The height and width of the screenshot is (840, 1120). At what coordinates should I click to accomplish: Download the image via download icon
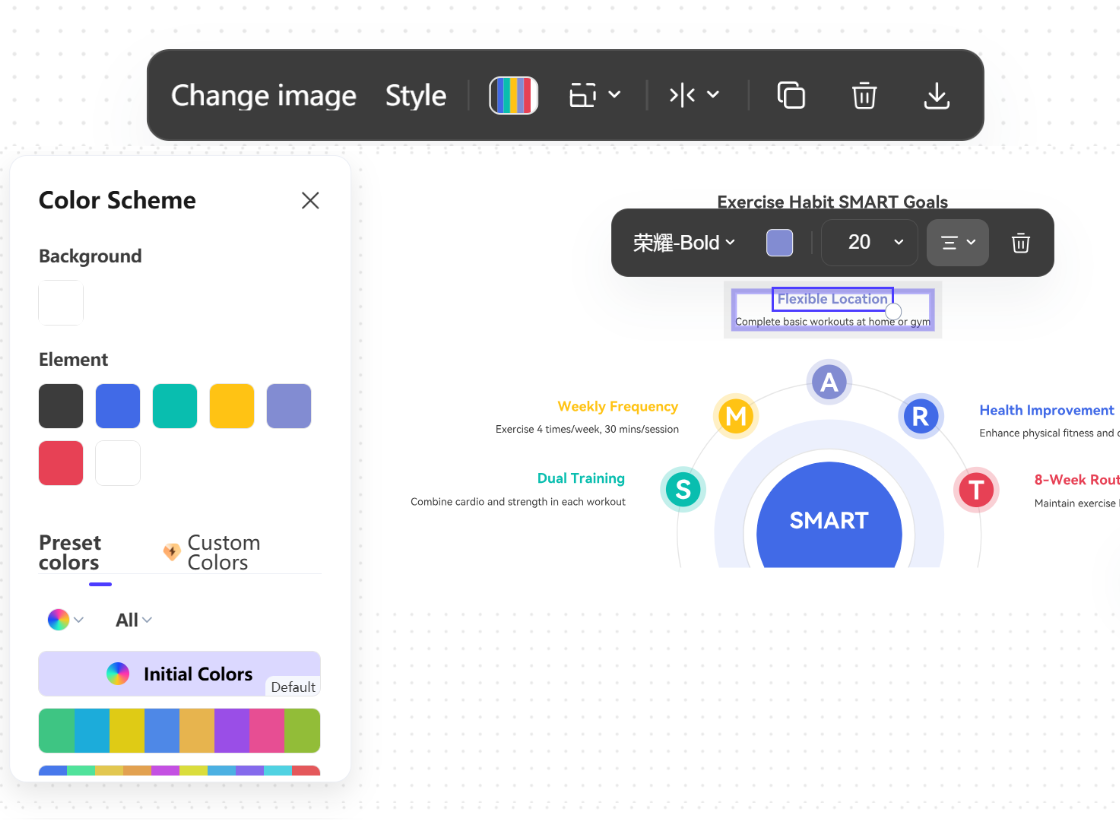937,96
